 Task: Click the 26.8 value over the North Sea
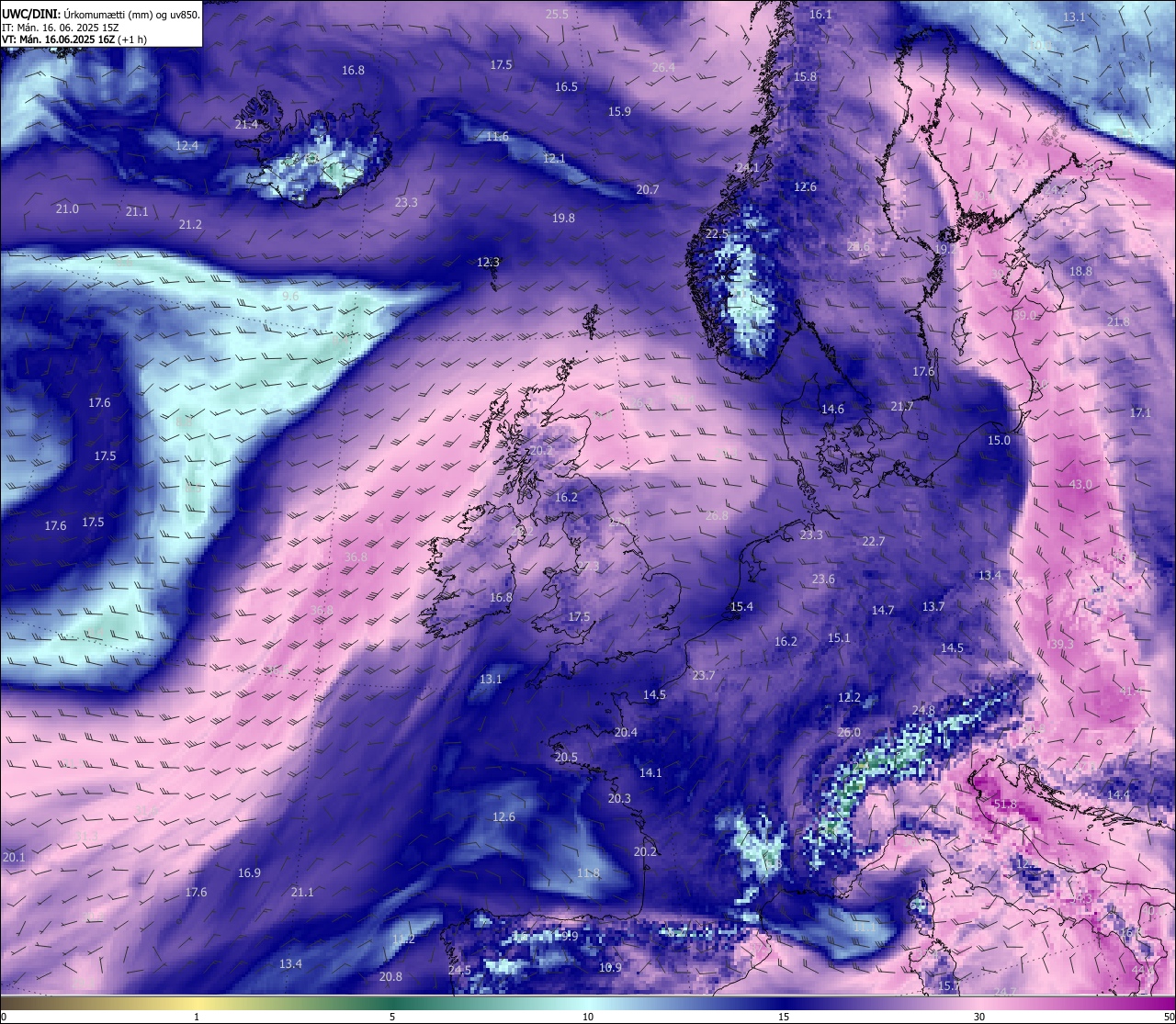(x=717, y=515)
